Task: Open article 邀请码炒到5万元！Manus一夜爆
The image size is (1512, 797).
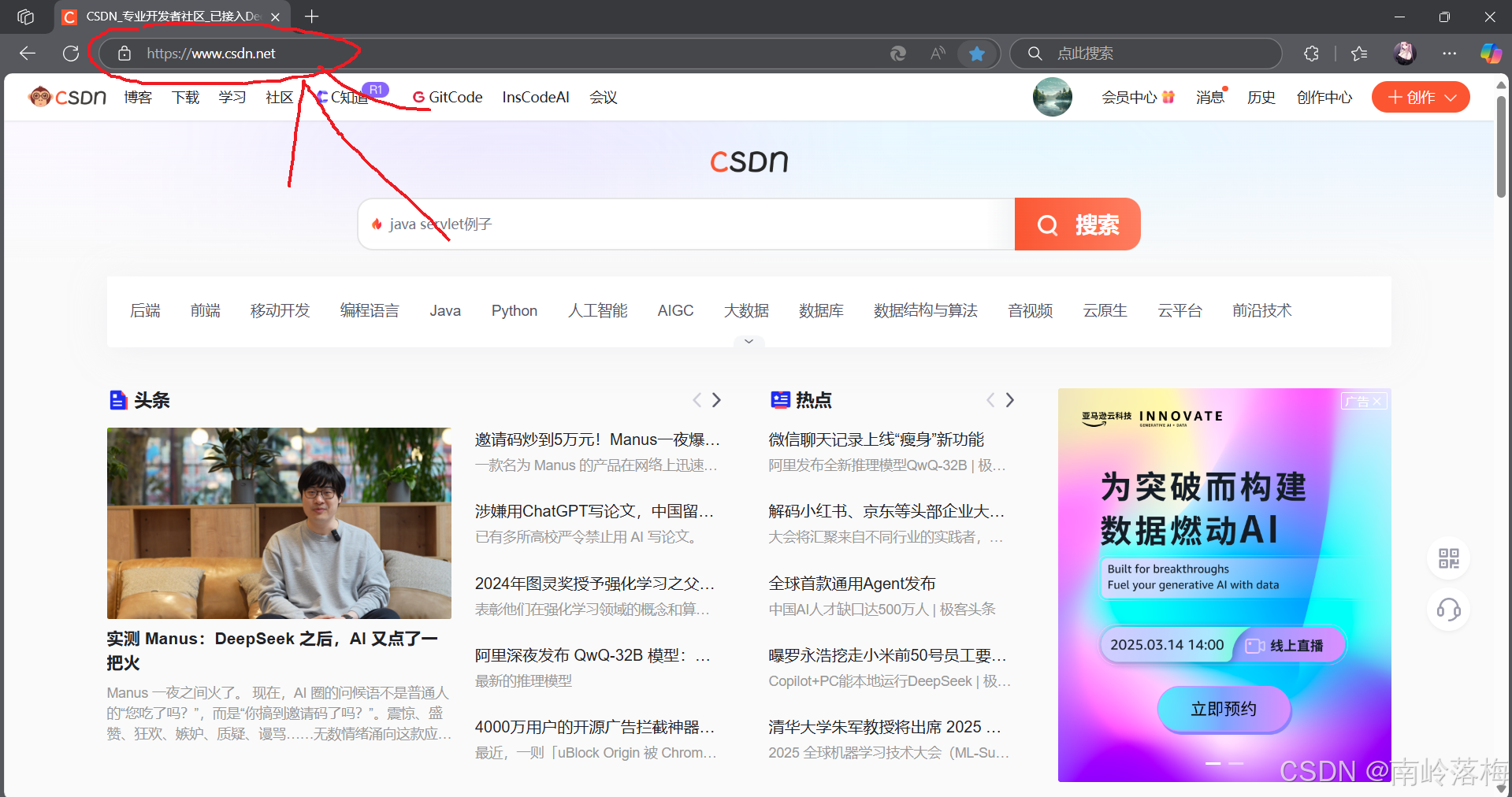Action: pyautogui.click(x=597, y=439)
